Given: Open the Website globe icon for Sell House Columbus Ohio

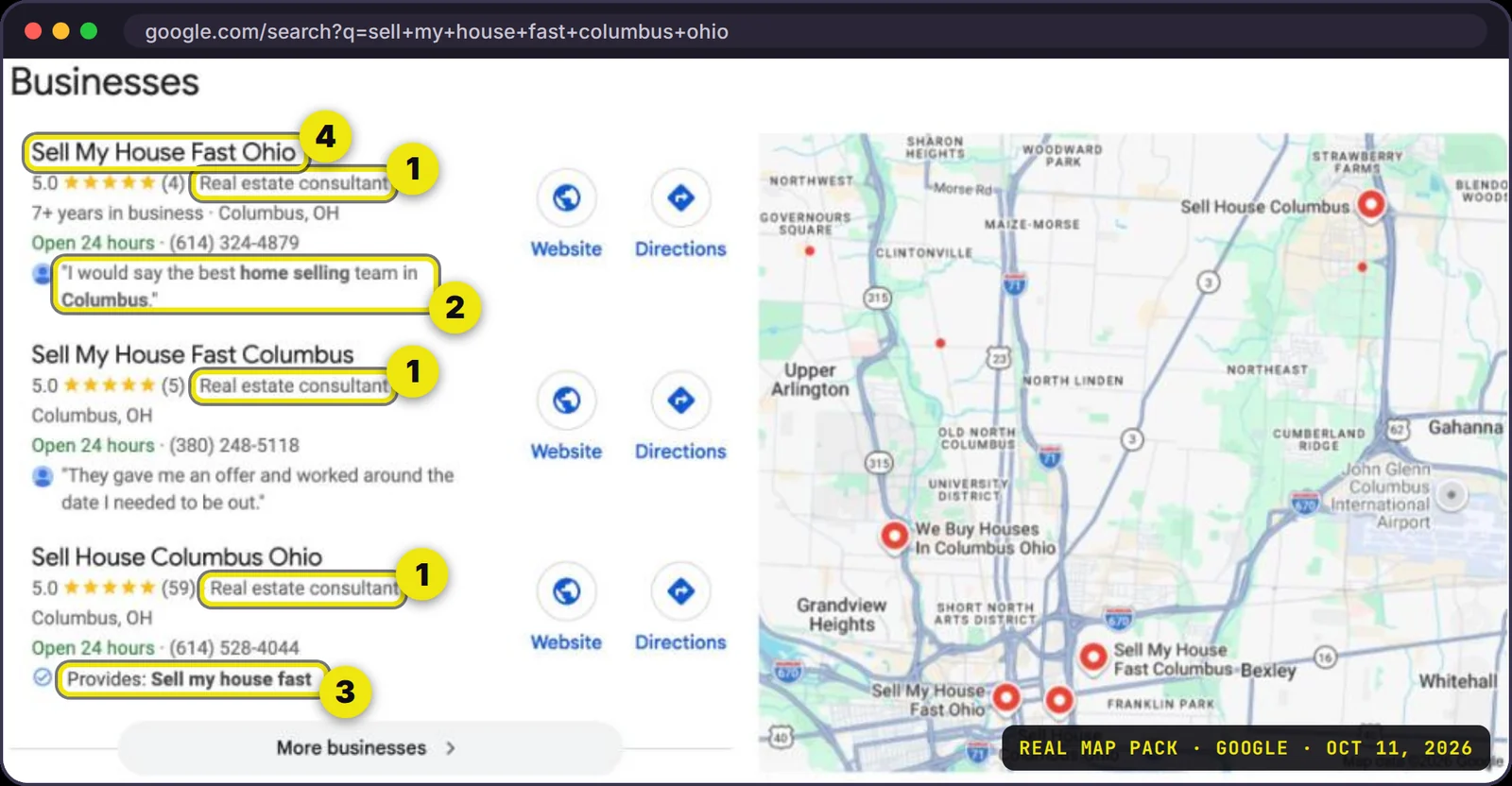Looking at the screenshot, I should [x=566, y=591].
